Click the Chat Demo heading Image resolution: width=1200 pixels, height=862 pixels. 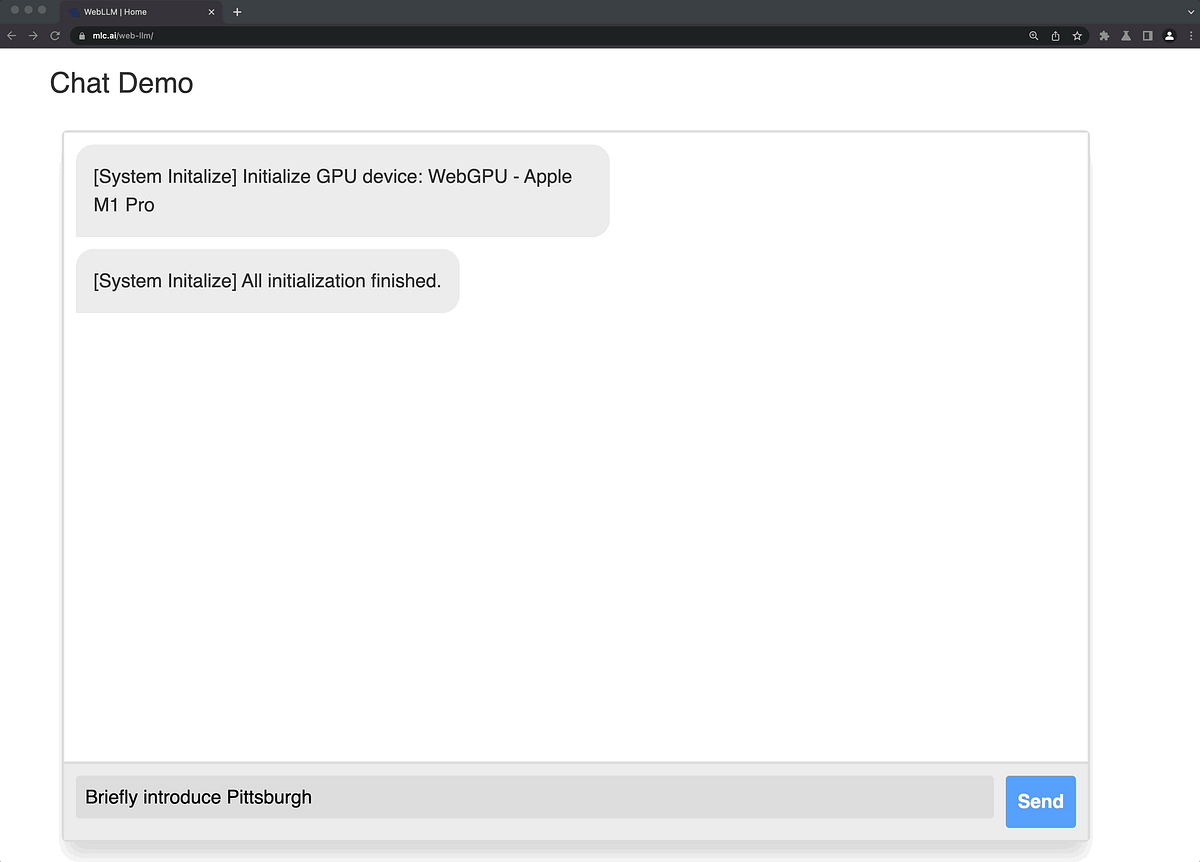120,84
